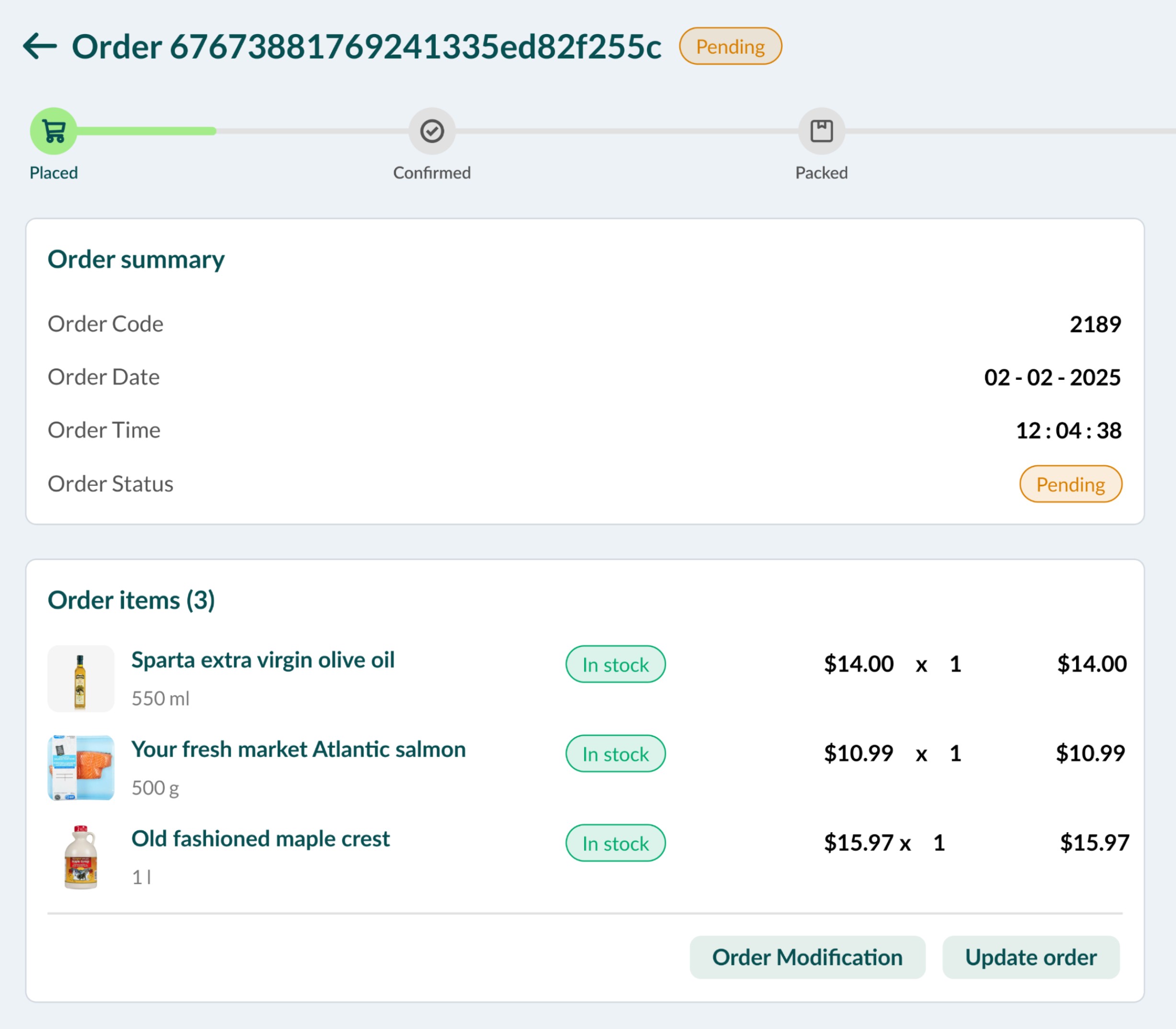
Task: Click the Placed cart step icon
Action: pos(53,131)
